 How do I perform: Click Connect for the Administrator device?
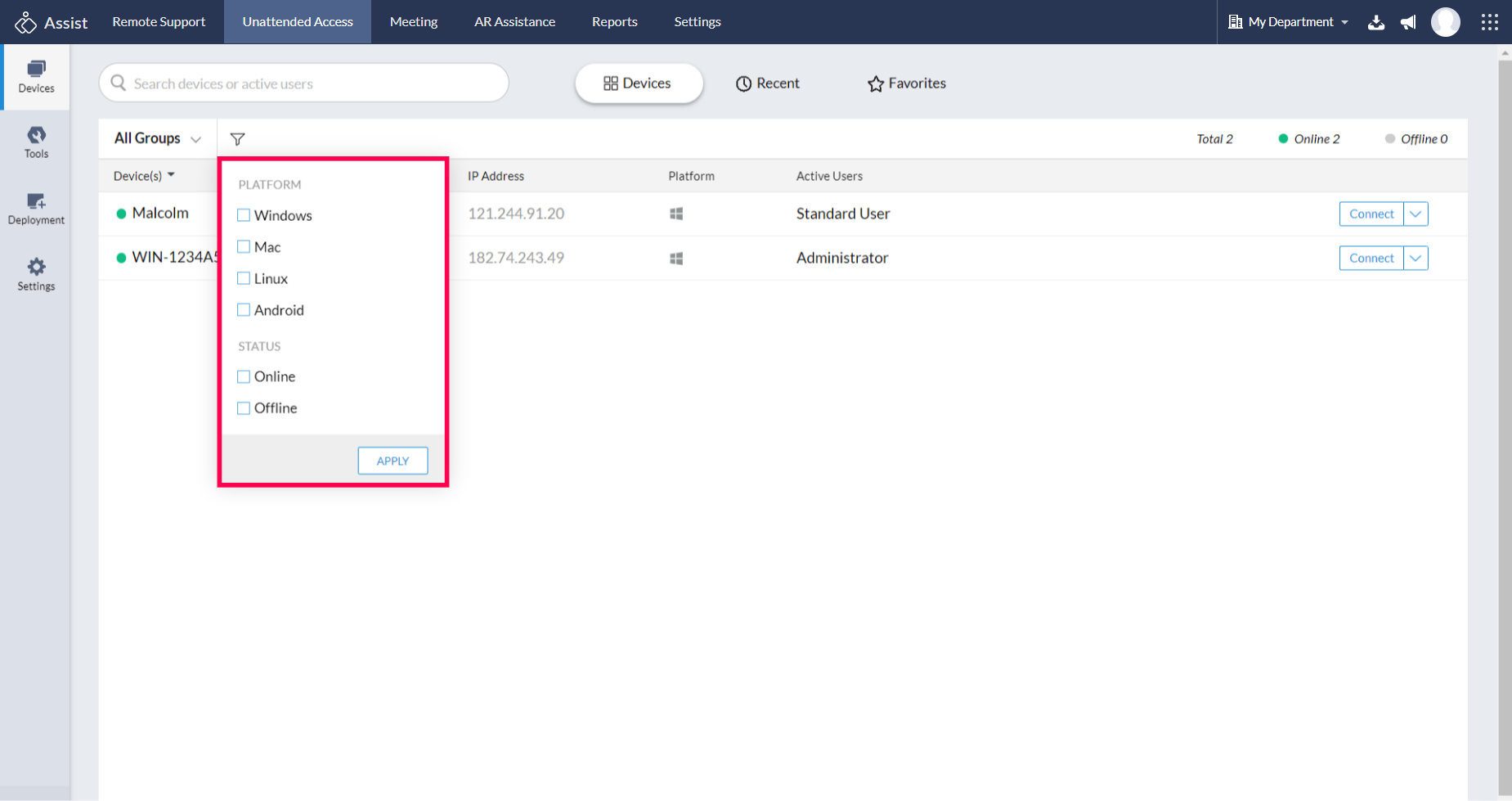(x=1371, y=258)
